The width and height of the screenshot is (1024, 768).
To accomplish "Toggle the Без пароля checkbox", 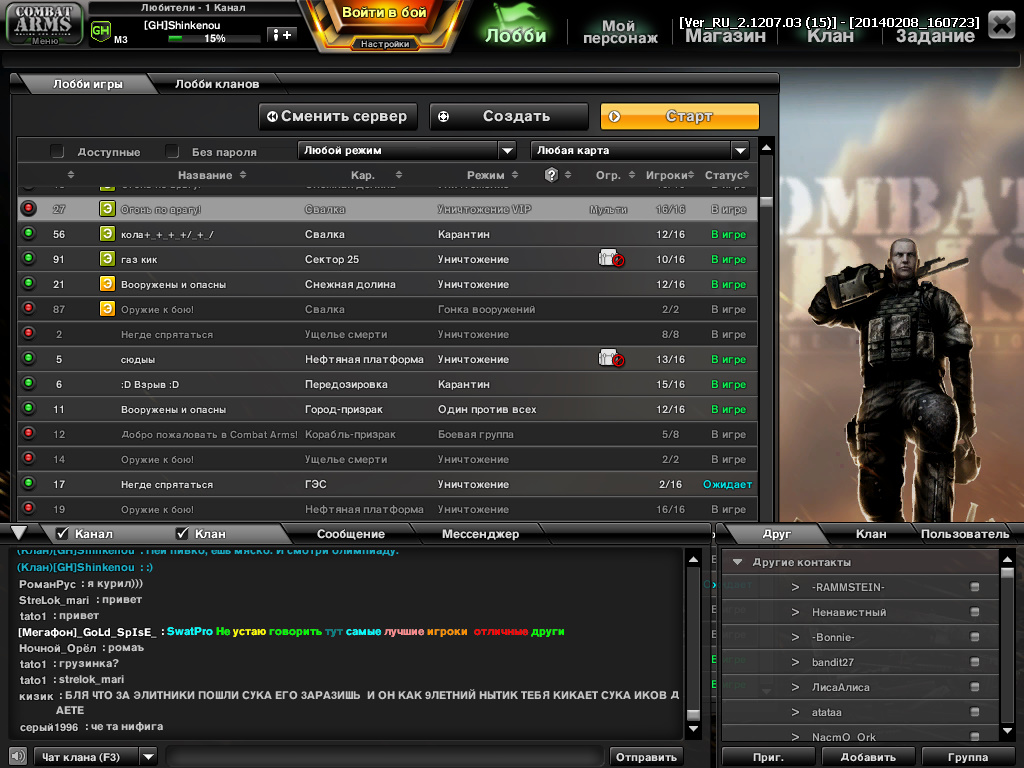I will 172,152.
